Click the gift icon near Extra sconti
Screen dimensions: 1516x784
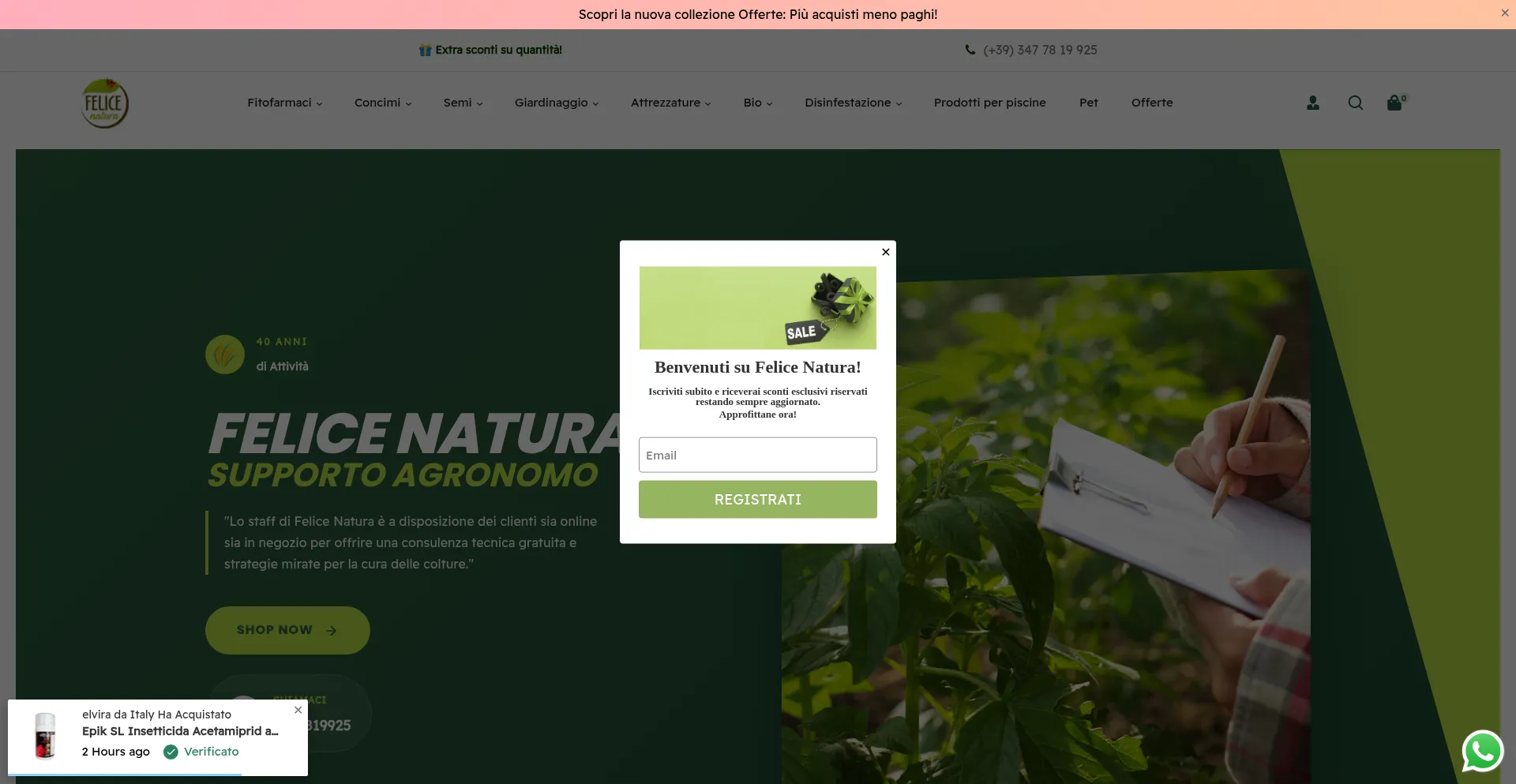(x=425, y=50)
